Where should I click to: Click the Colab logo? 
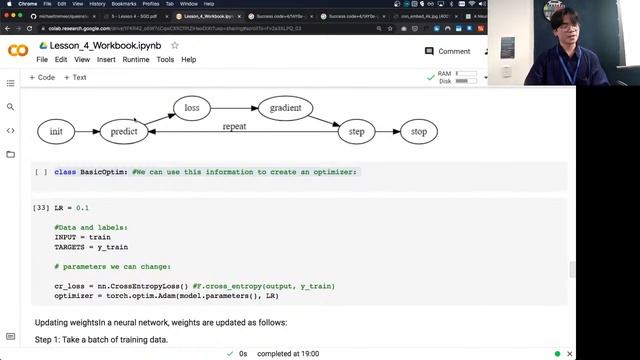[x=18, y=51]
